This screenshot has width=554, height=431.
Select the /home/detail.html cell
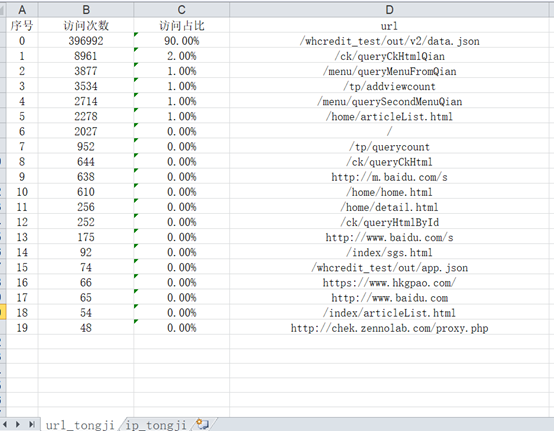click(x=389, y=207)
